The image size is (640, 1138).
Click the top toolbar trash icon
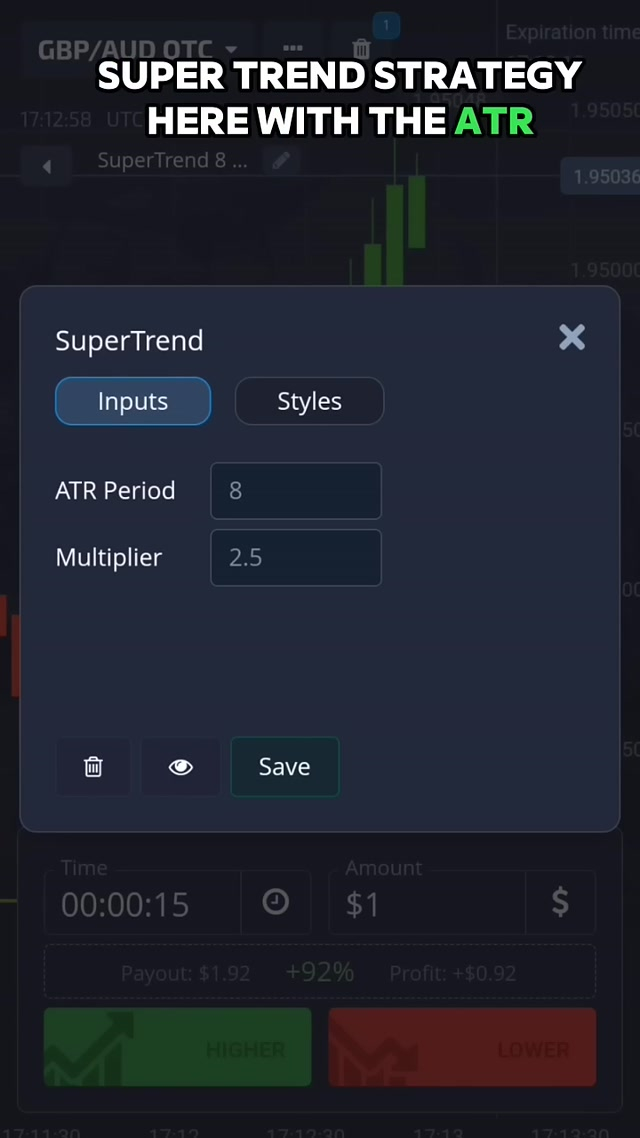[x=362, y=48]
